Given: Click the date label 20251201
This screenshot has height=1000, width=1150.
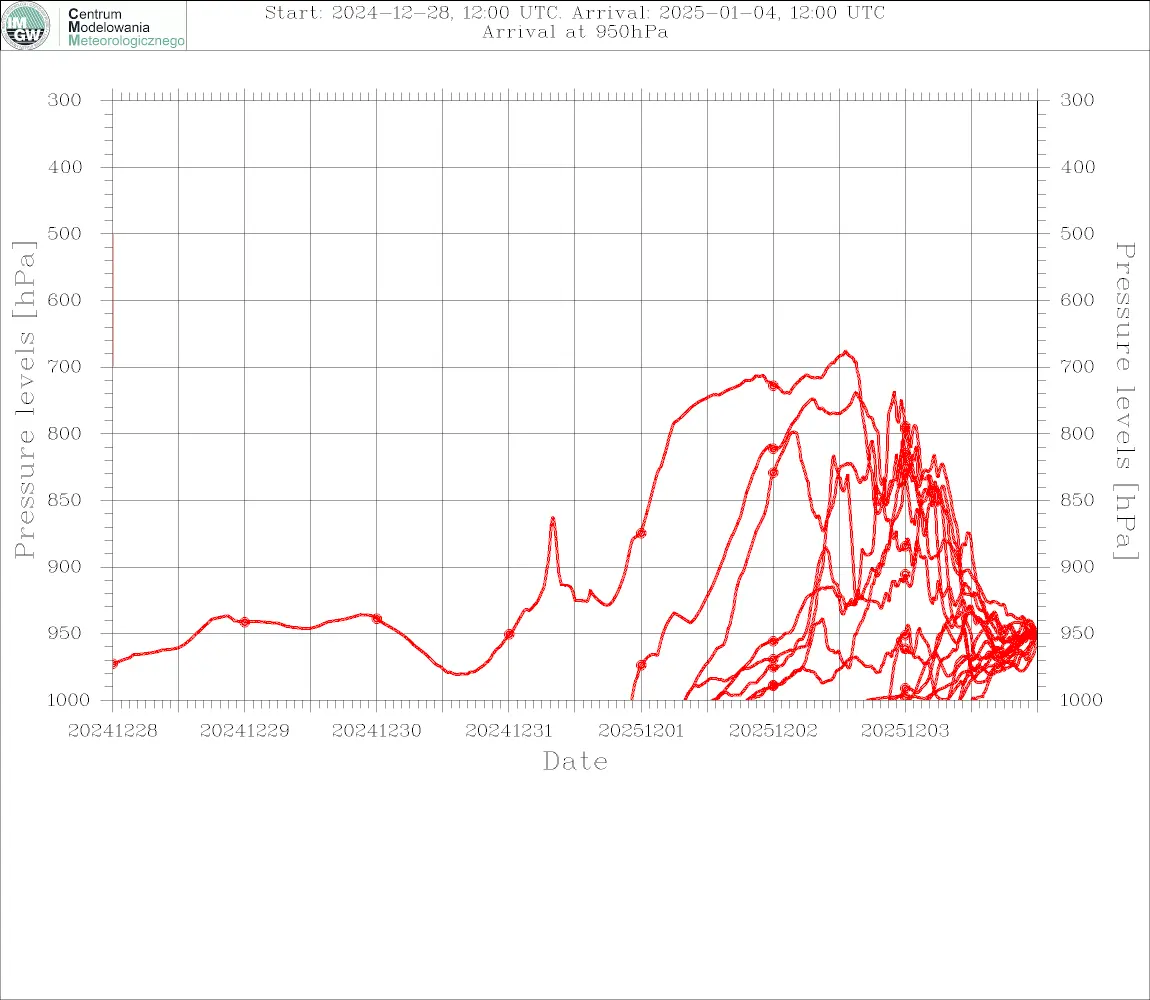Looking at the screenshot, I should tap(641, 731).
